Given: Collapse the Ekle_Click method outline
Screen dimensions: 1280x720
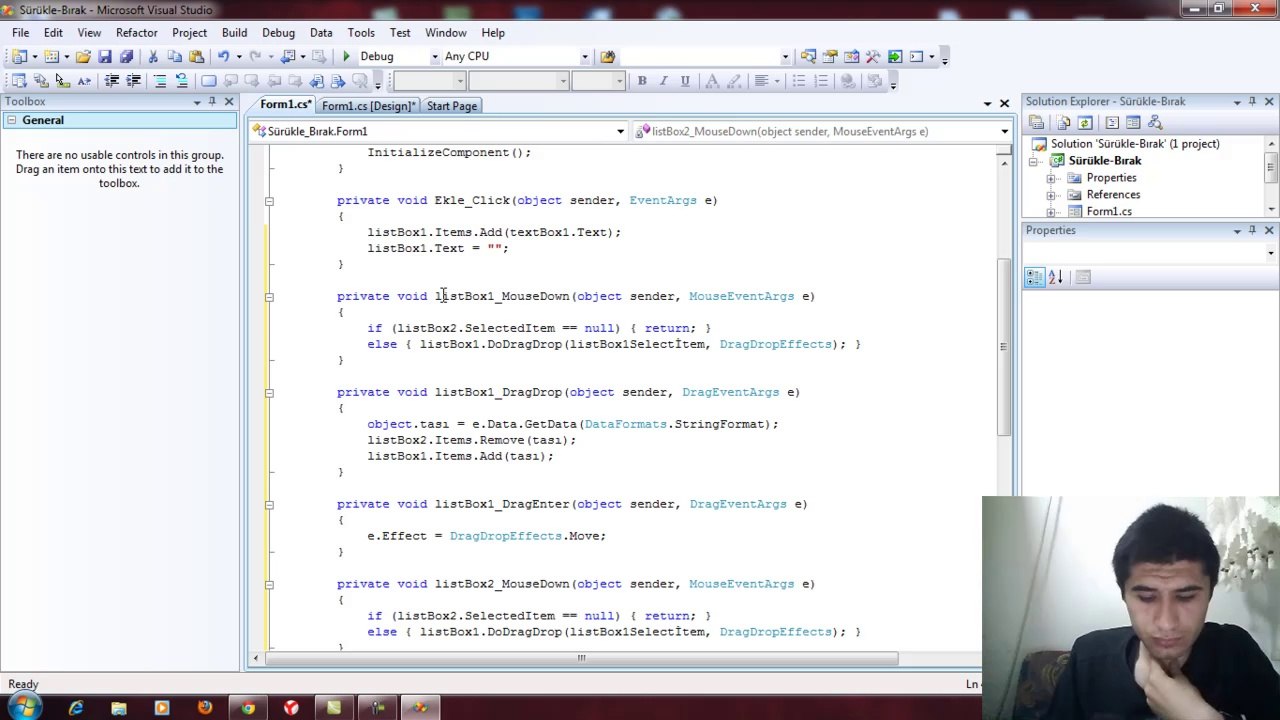Looking at the screenshot, I should pyautogui.click(x=269, y=201).
